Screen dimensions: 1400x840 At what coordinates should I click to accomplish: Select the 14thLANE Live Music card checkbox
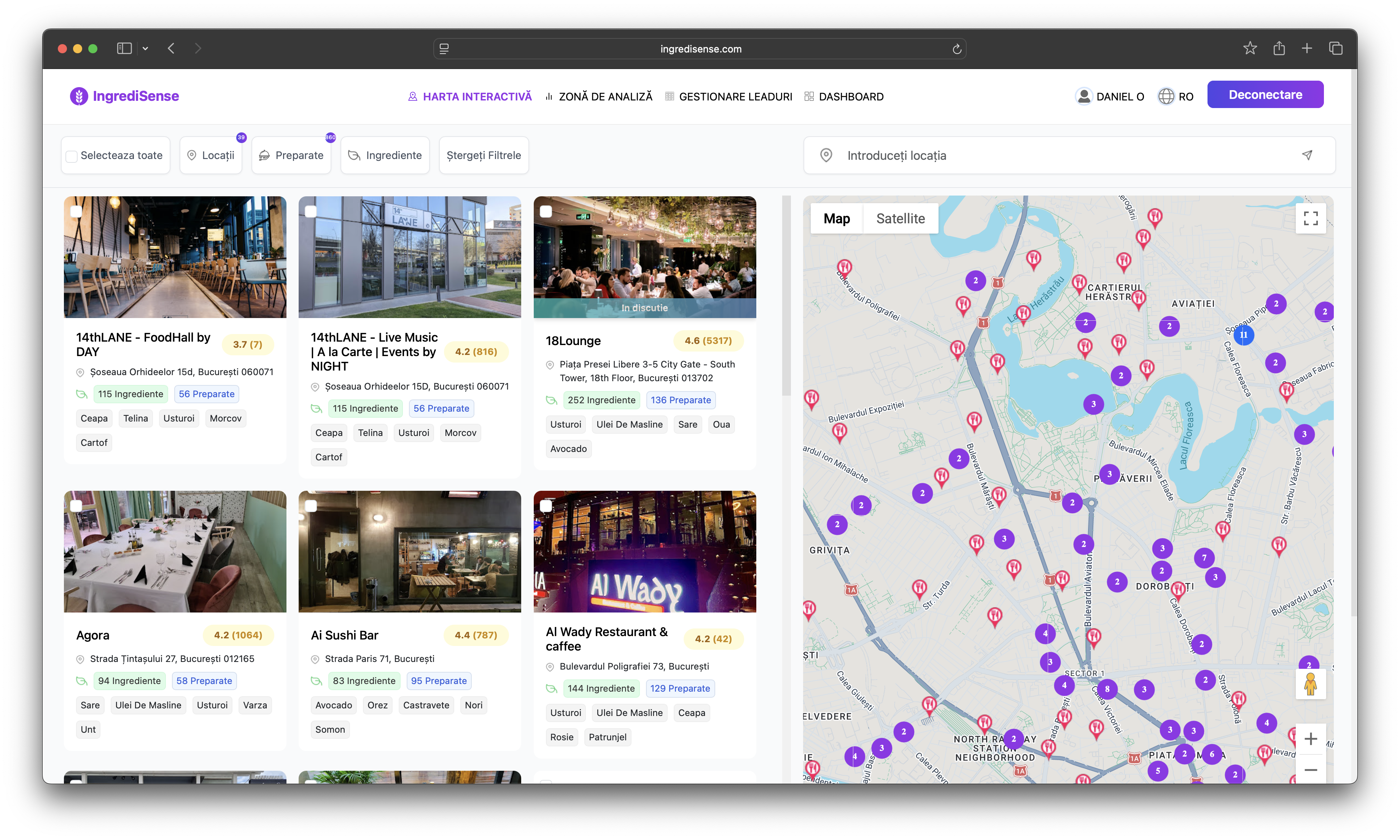tap(311, 212)
